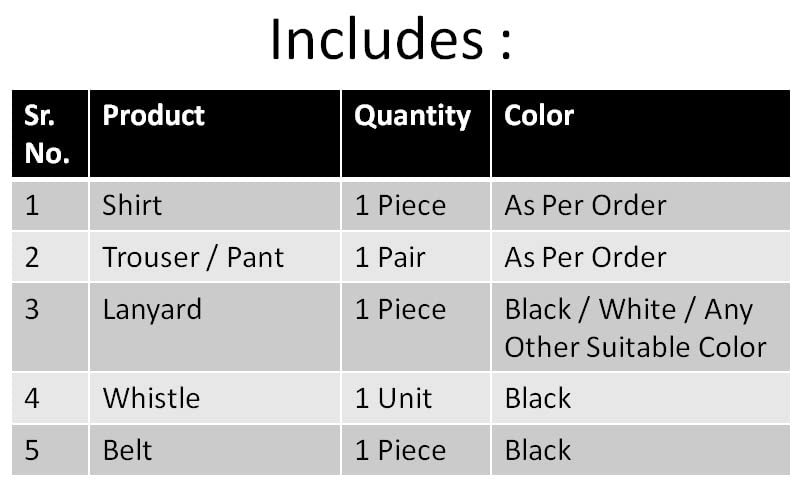Click the "1 Pair" quantity cell
Image resolution: width=805 pixels, height=493 pixels.
390,258
